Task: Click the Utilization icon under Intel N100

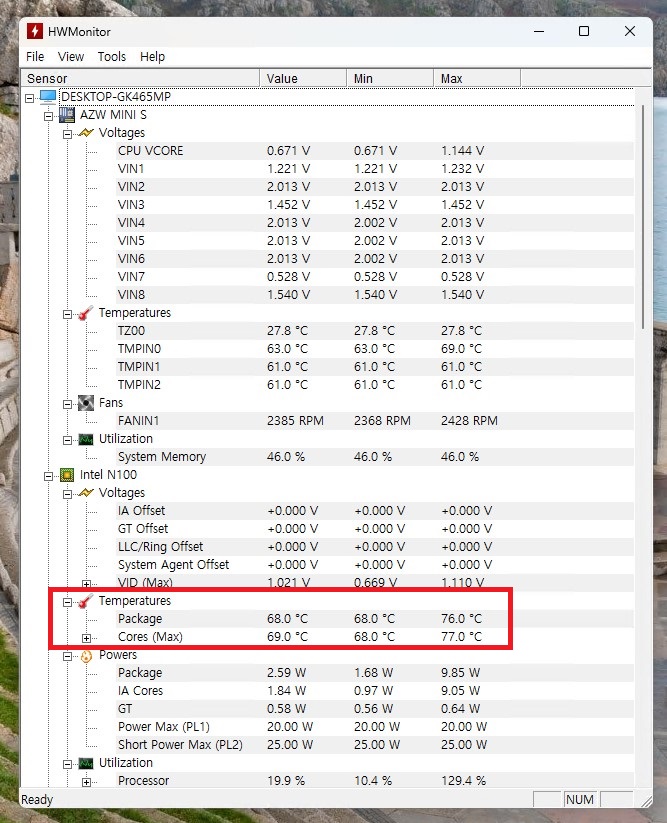Action: [86, 763]
